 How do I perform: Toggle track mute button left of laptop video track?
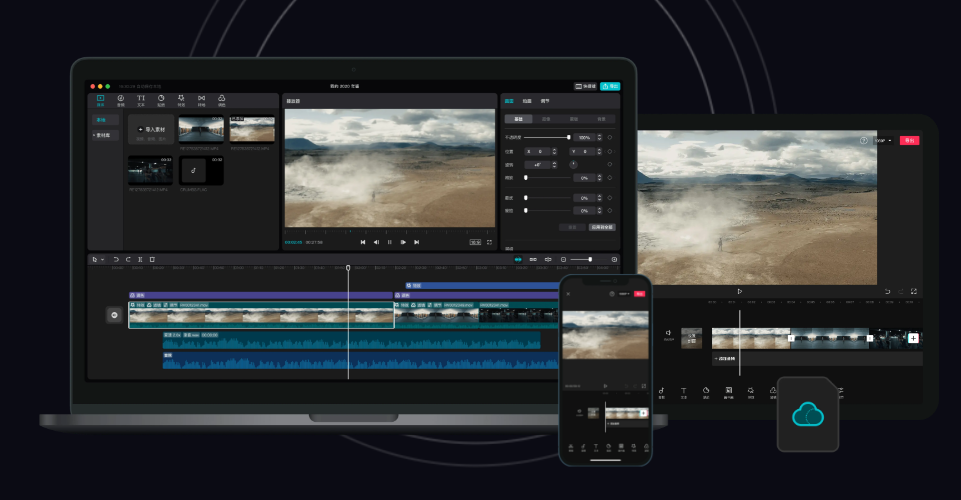tap(114, 315)
